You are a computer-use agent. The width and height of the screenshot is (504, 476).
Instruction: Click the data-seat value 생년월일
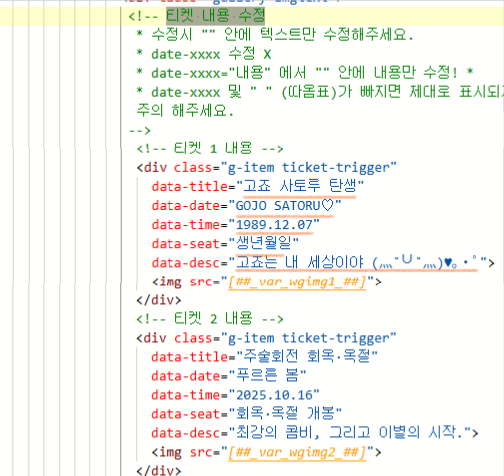(x=263, y=243)
